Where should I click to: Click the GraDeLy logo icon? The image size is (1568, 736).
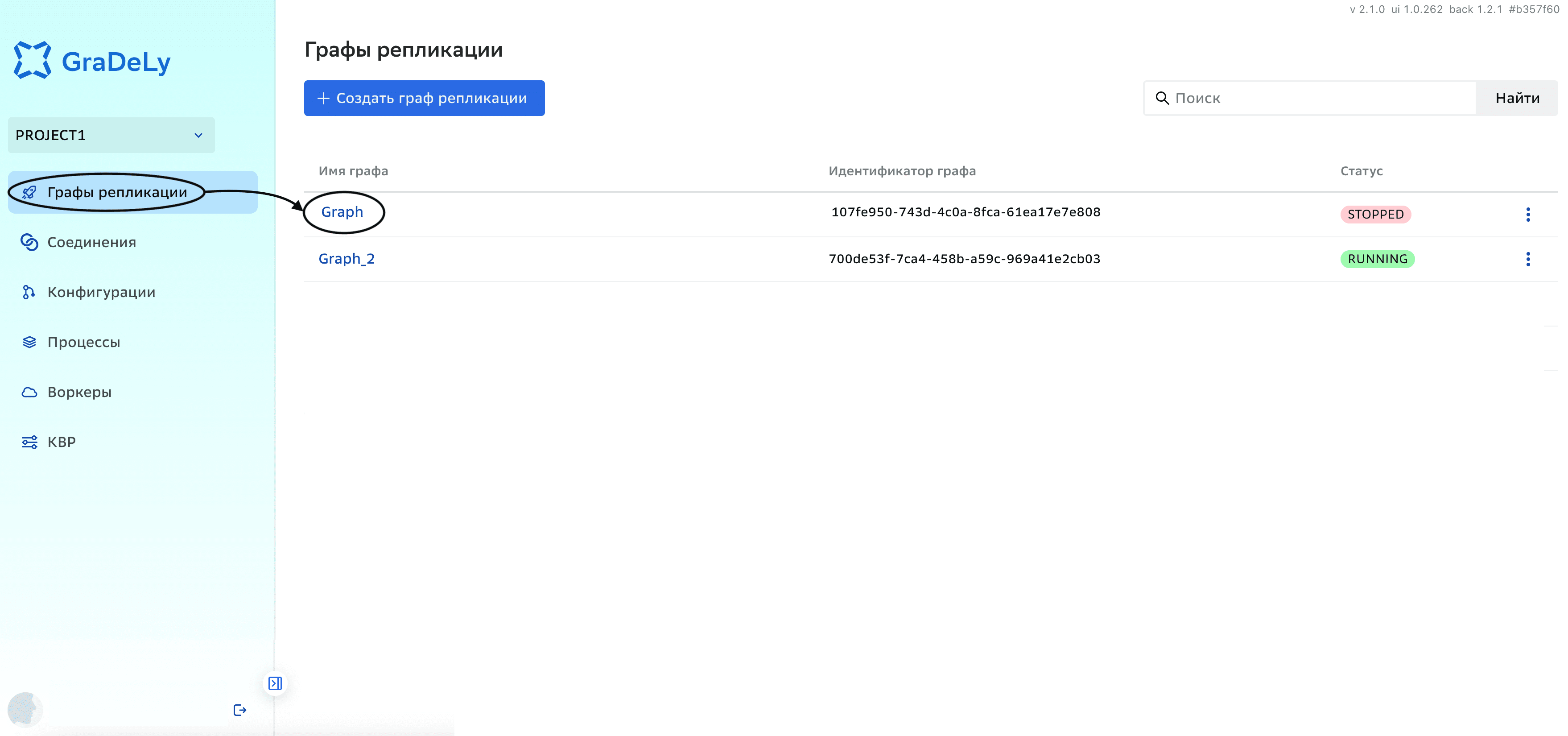32,60
